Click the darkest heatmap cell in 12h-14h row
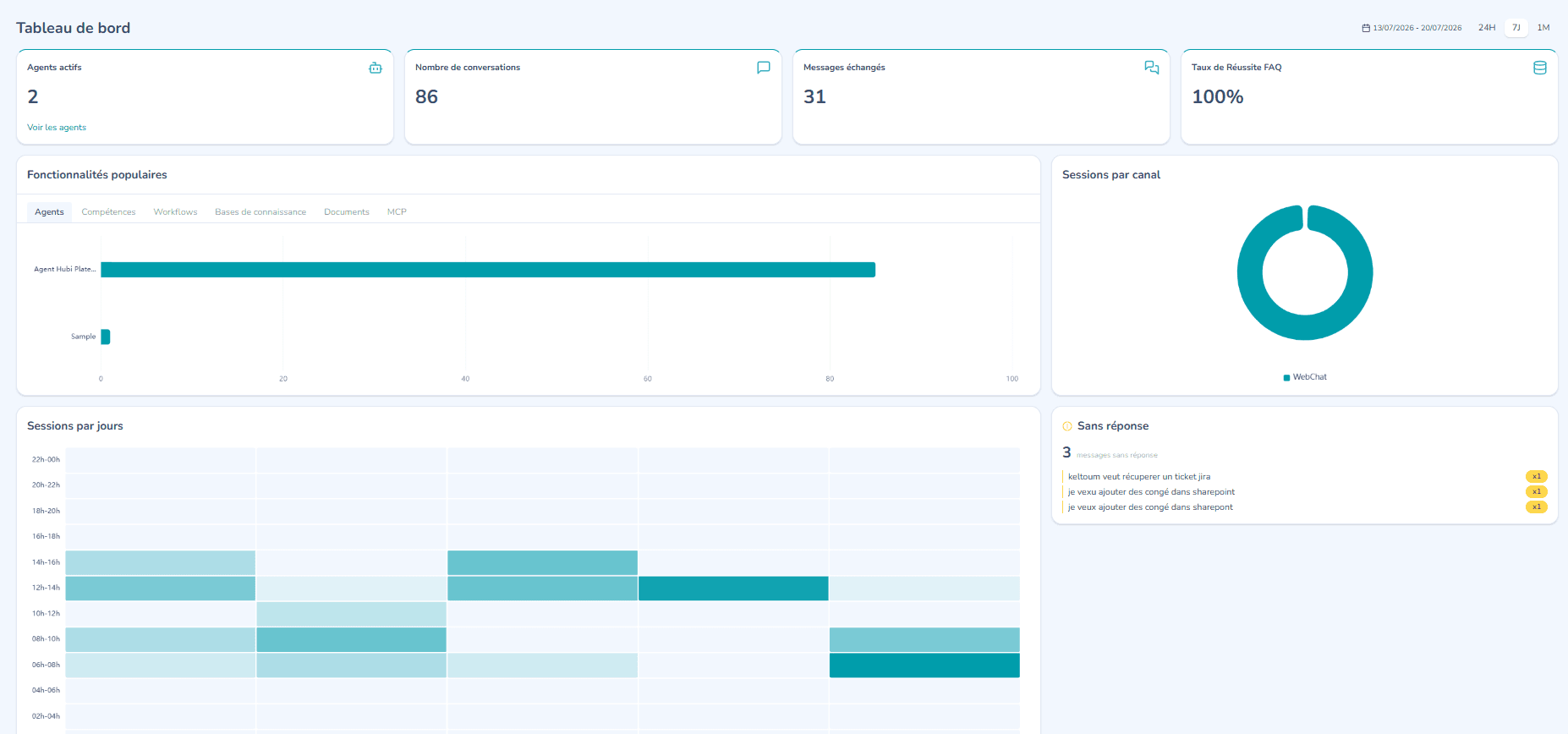The width and height of the screenshot is (1568, 734). (x=733, y=589)
